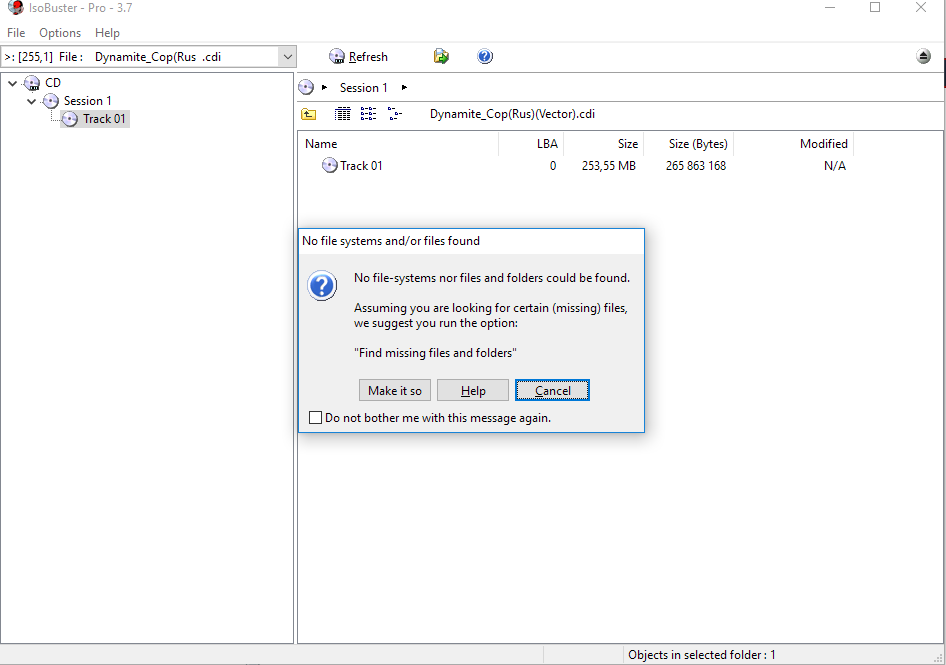This screenshot has width=946, height=665.
Task: Switch to the two-column list view icon
Action: click(369, 114)
